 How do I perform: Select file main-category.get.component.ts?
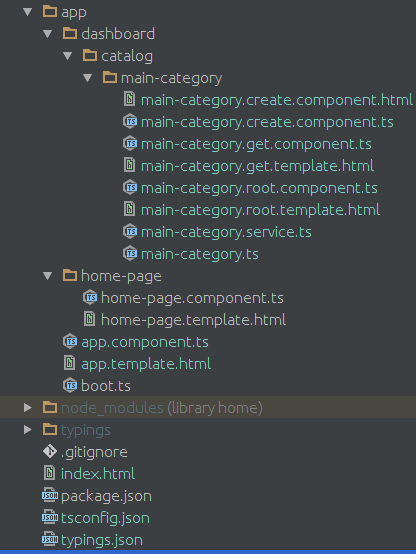tap(256, 145)
